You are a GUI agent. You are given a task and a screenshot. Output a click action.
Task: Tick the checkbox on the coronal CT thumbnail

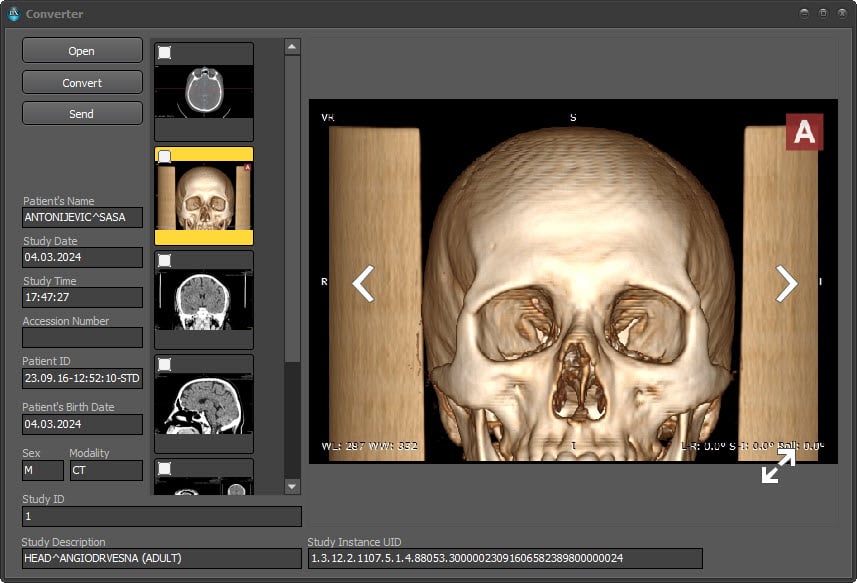[x=165, y=261]
